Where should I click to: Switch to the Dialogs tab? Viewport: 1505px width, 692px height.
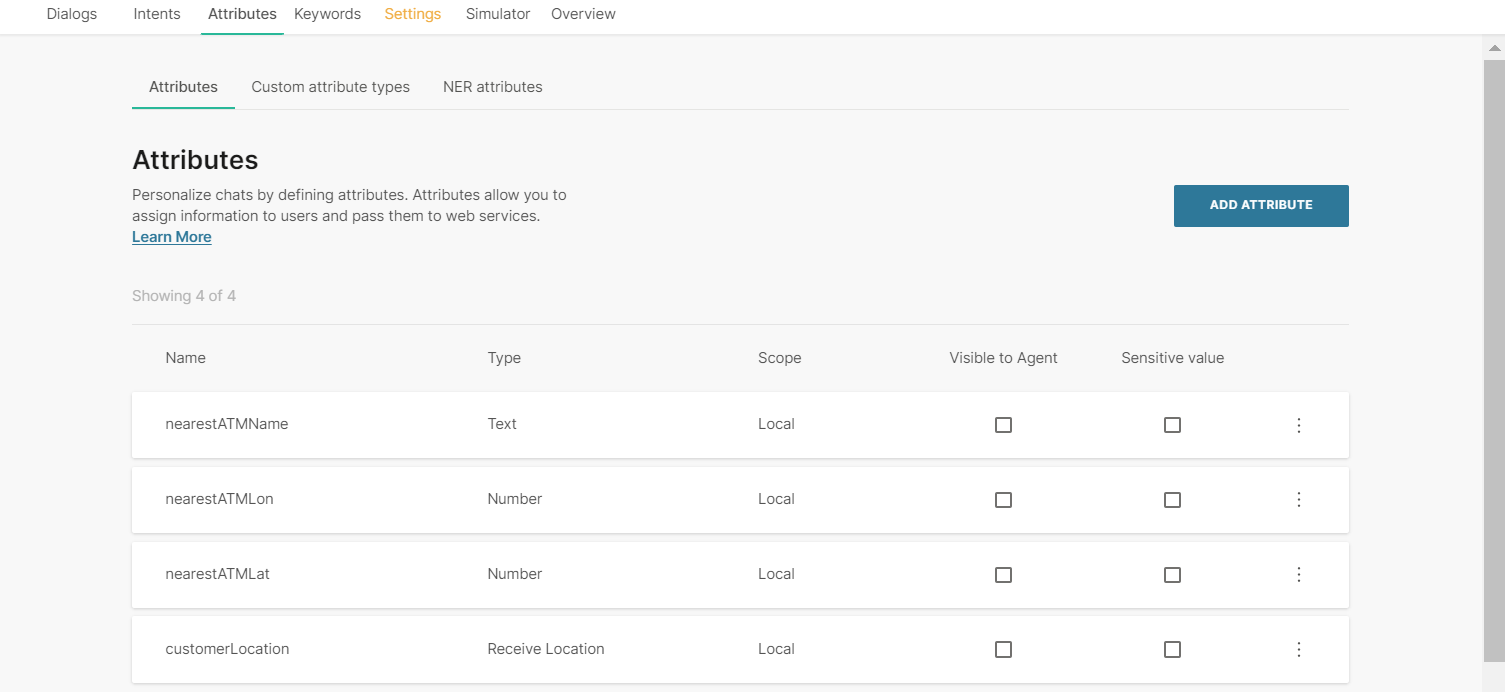pyautogui.click(x=72, y=14)
